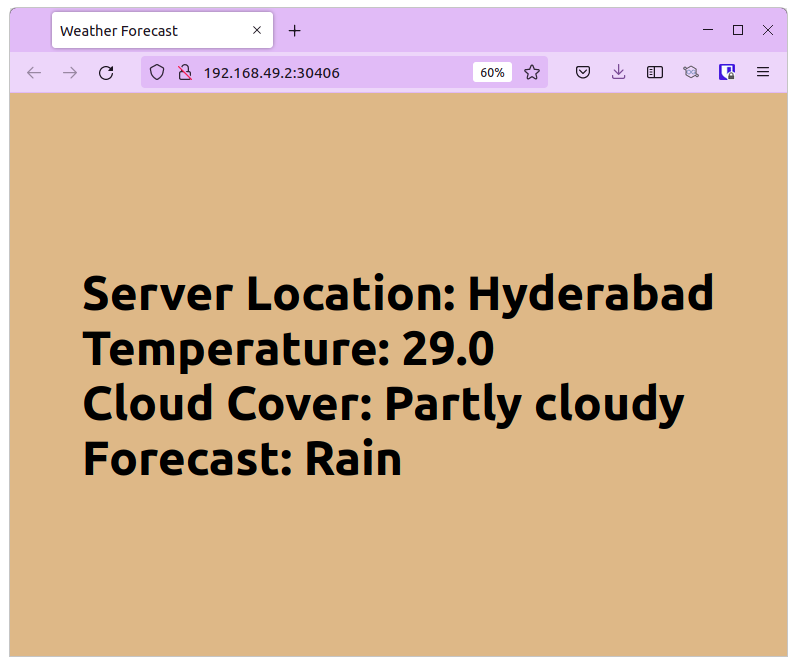
Task: Click the 'Forecast: Rain' text
Action: [242, 459]
